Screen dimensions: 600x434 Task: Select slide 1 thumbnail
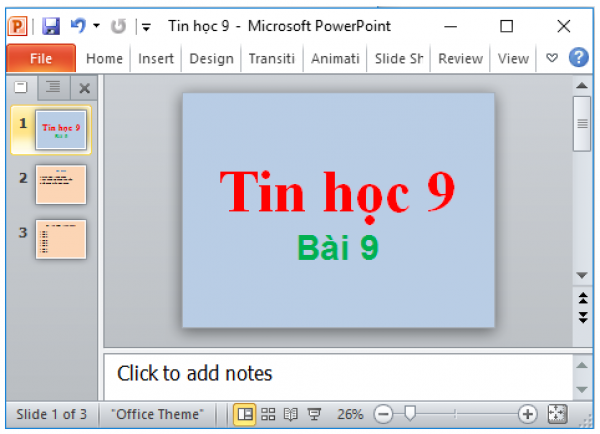coord(61,130)
